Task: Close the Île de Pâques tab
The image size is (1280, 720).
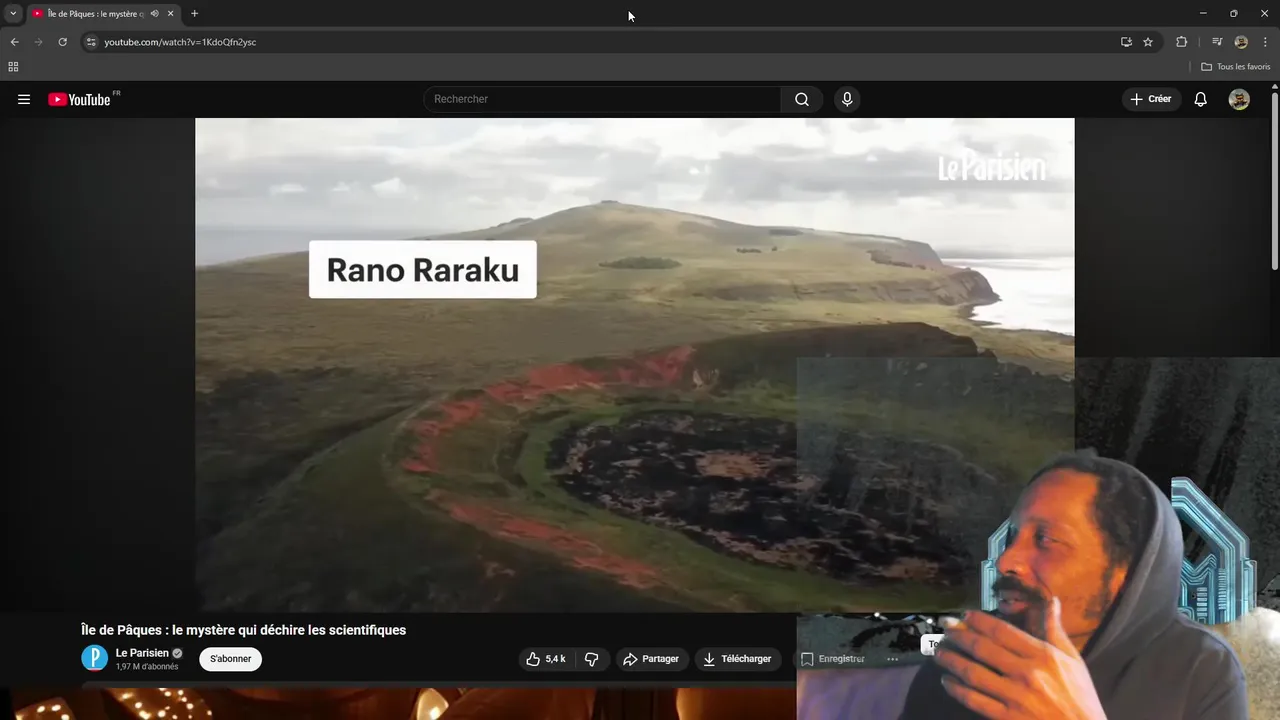Action: [x=170, y=14]
